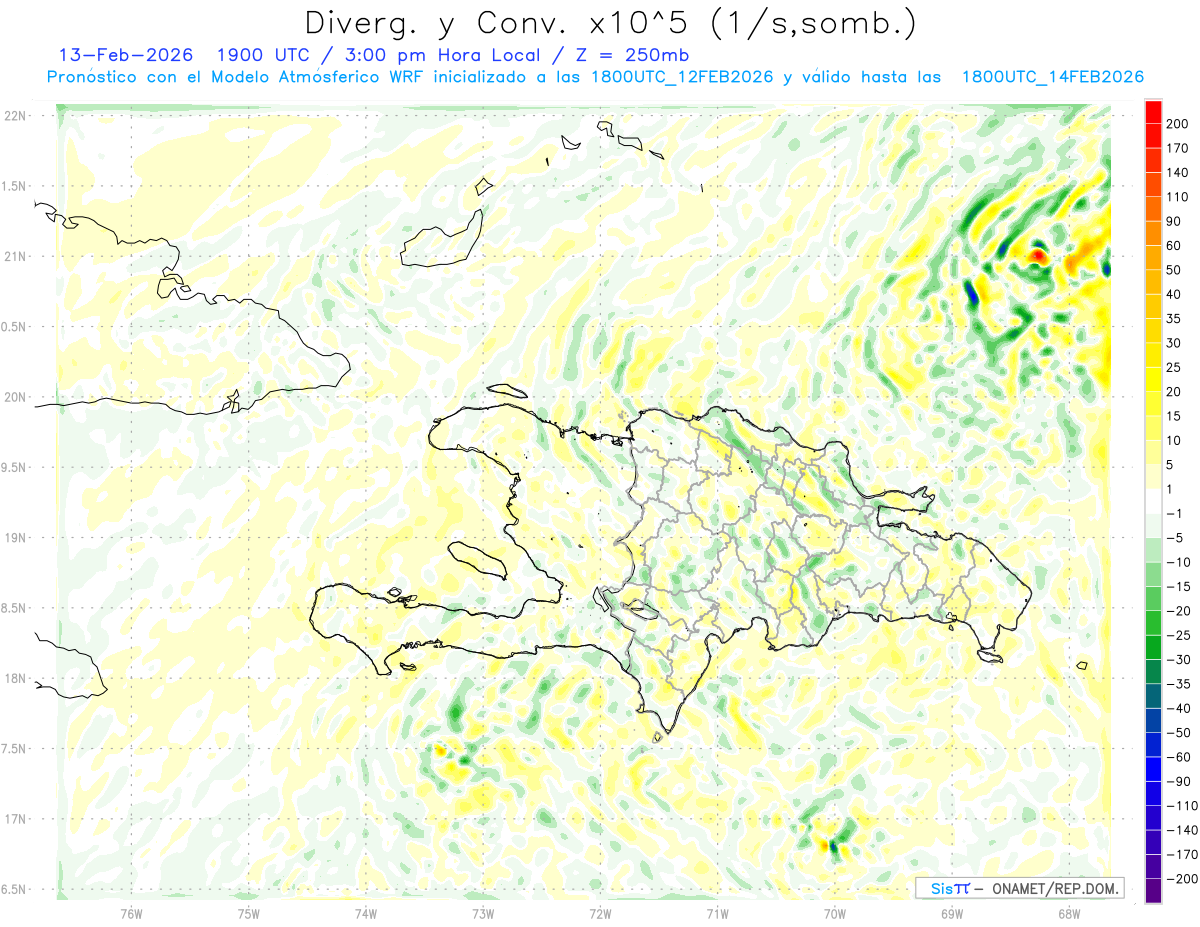Click the colorbar label '200' at the top

coord(1176,124)
